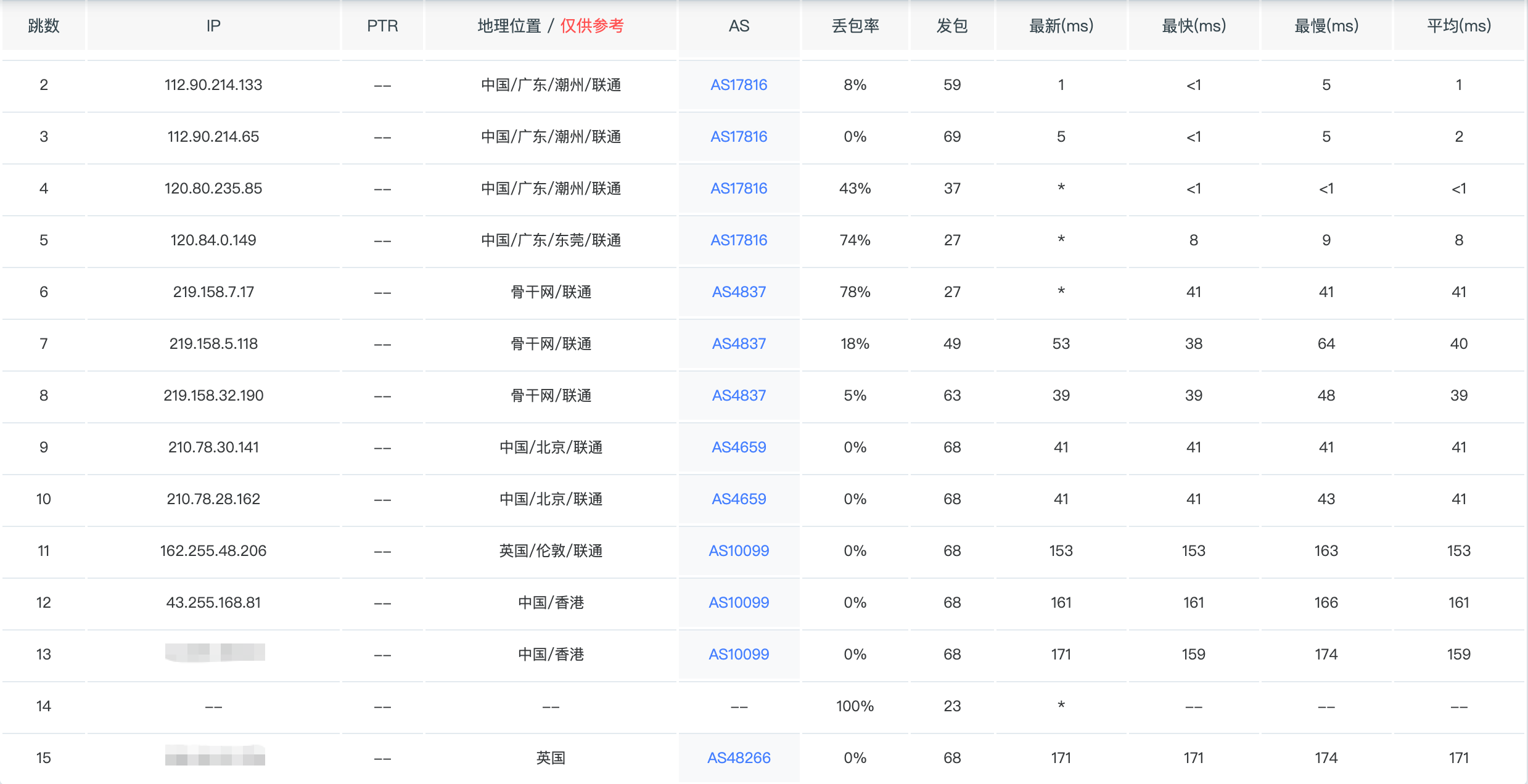Click AS10099 link in hop 13 row
Screen dimensions: 1528x784
pyautogui.click(x=739, y=655)
